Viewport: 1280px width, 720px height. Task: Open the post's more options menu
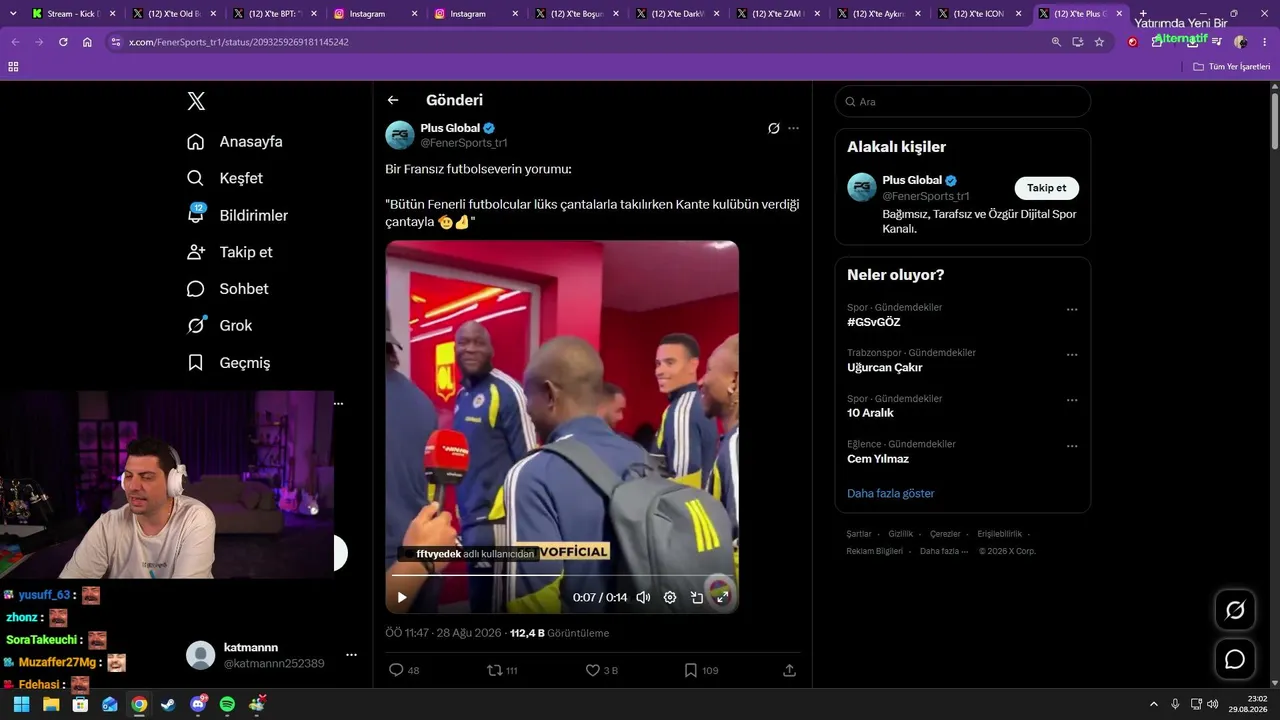click(794, 128)
